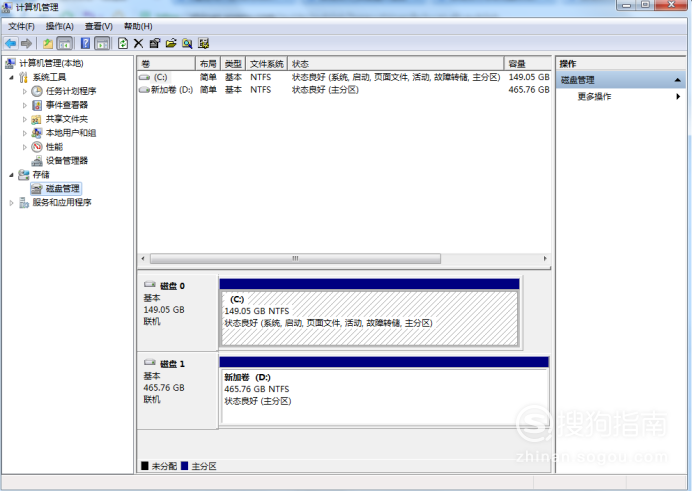Open the 文件(F) menu

[21, 26]
